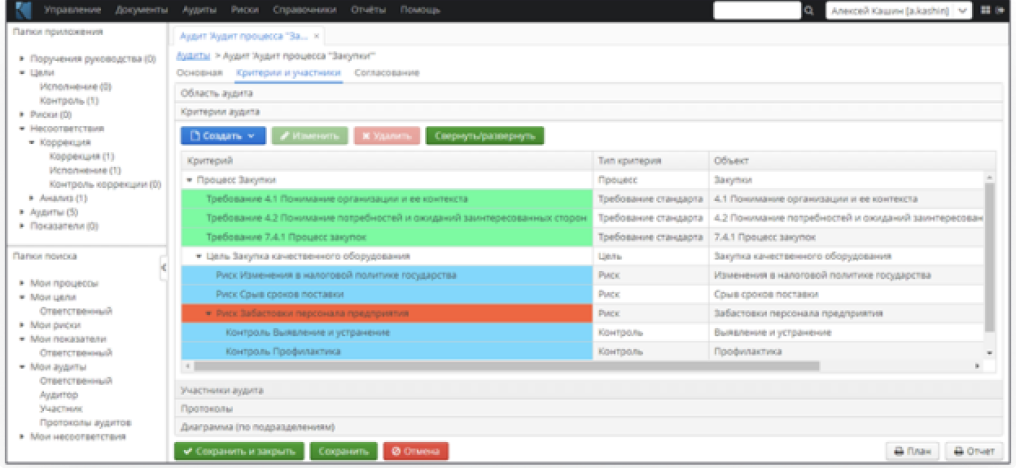Expand Мои процессы search folder
This screenshot has width=1016, height=468.
tap(23, 283)
